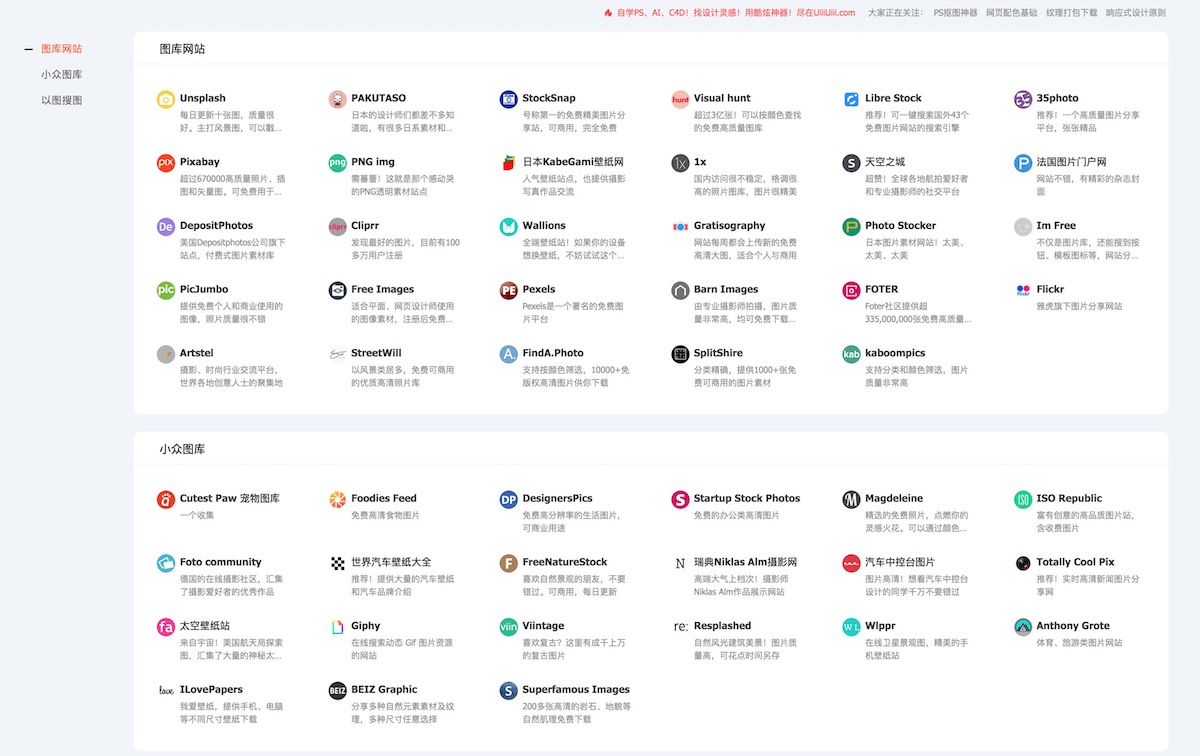Screen dimensions: 1200x756
Task: Select the SplitShire logo icon
Action: click(680, 355)
